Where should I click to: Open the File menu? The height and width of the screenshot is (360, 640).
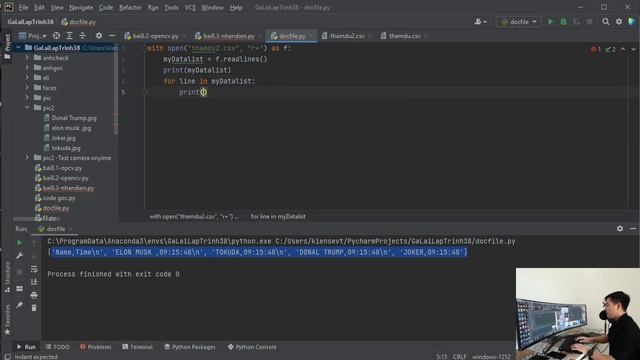(x=23, y=7)
